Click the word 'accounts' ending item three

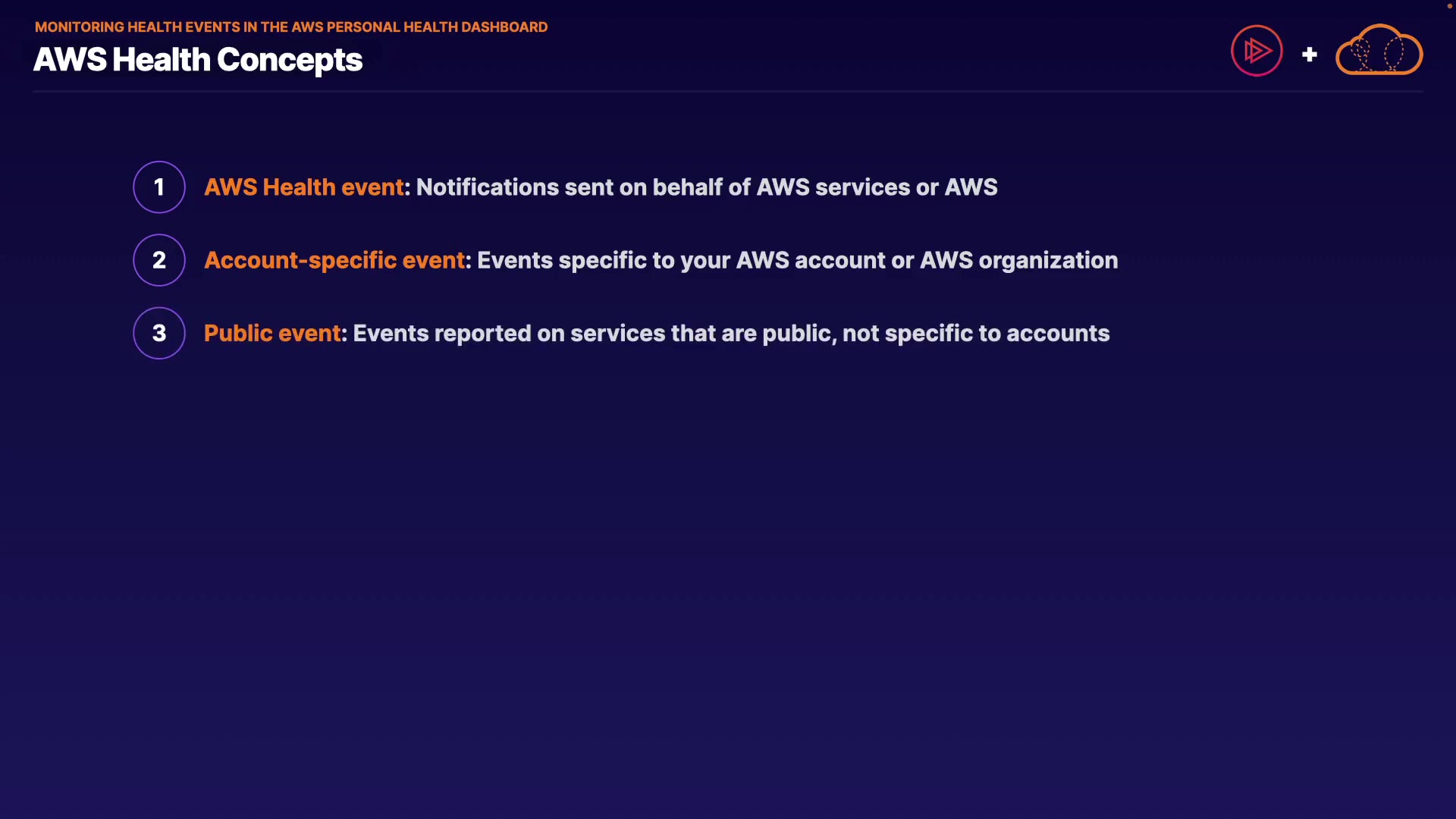1058,333
